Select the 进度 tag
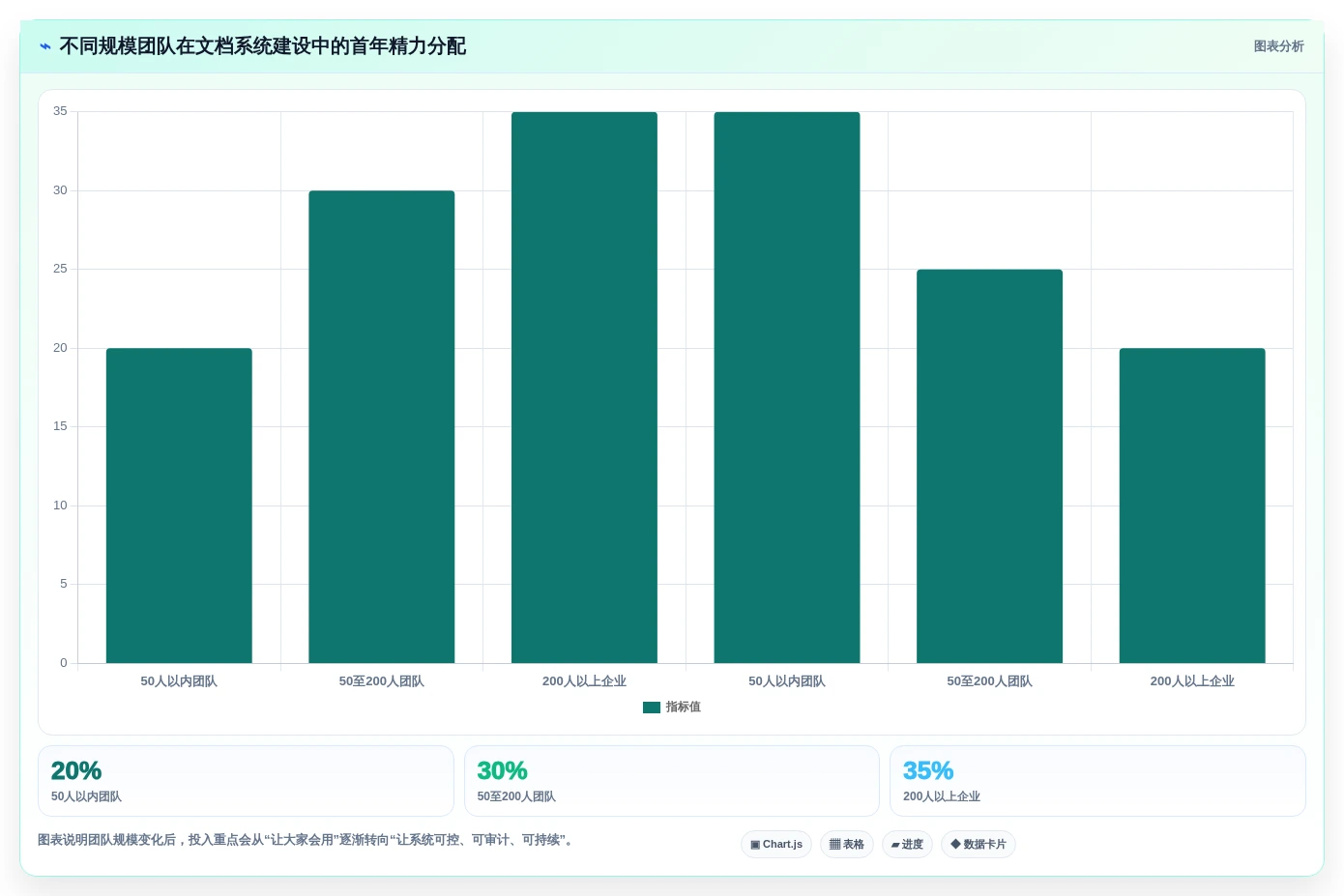The width and height of the screenshot is (1344, 896). [x=907, y=844]
